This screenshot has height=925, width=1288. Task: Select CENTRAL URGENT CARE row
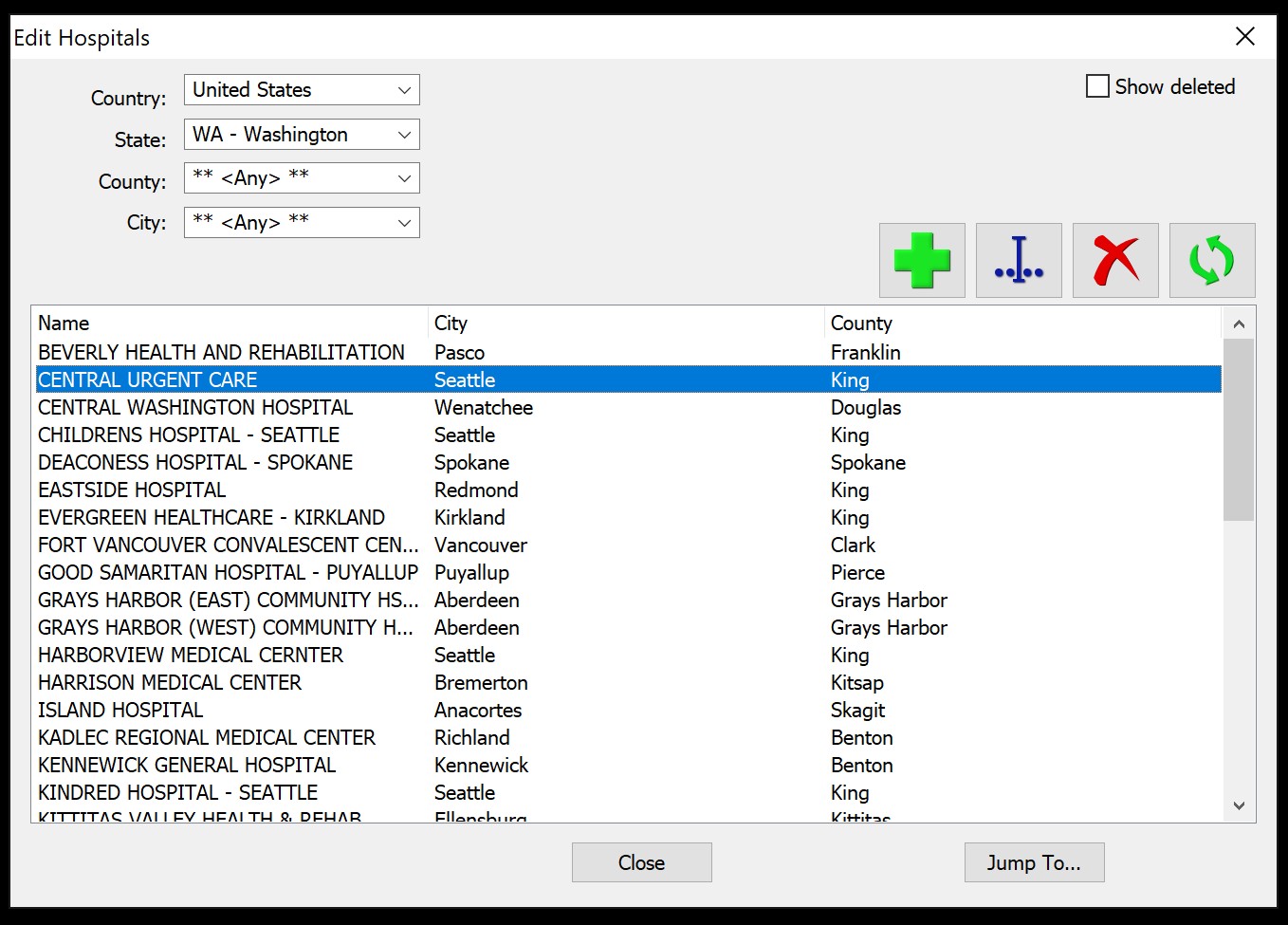627,379
